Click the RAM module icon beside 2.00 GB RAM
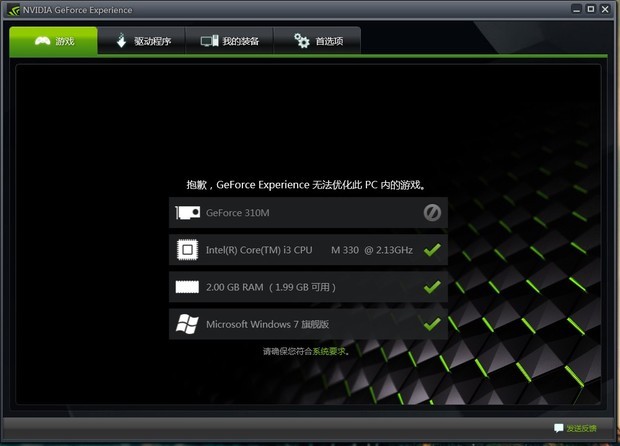The height and width of the screenshot is (446, 620). click(187, 287)
